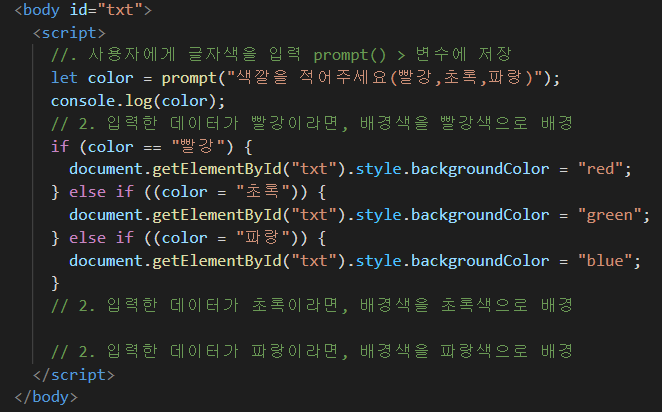662x412 pixels.
Task: Click 'console' in the console.log line
Action: [83, 101]
